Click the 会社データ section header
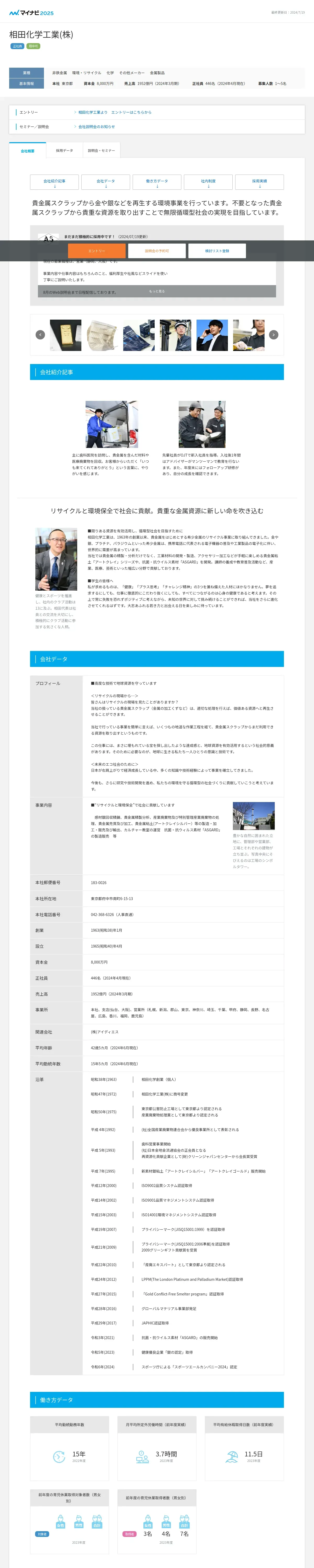 [157, 659]
